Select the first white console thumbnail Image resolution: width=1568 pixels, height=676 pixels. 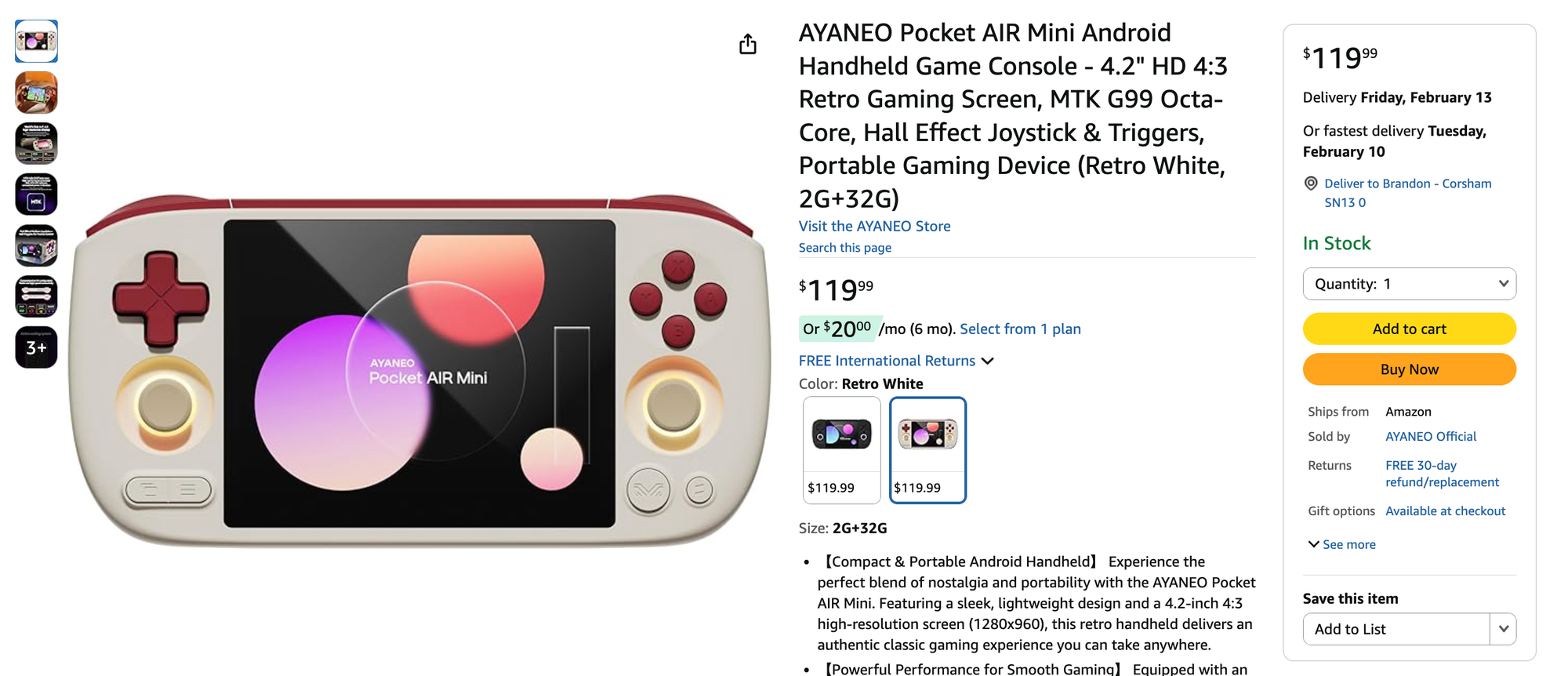click(36, 41)
